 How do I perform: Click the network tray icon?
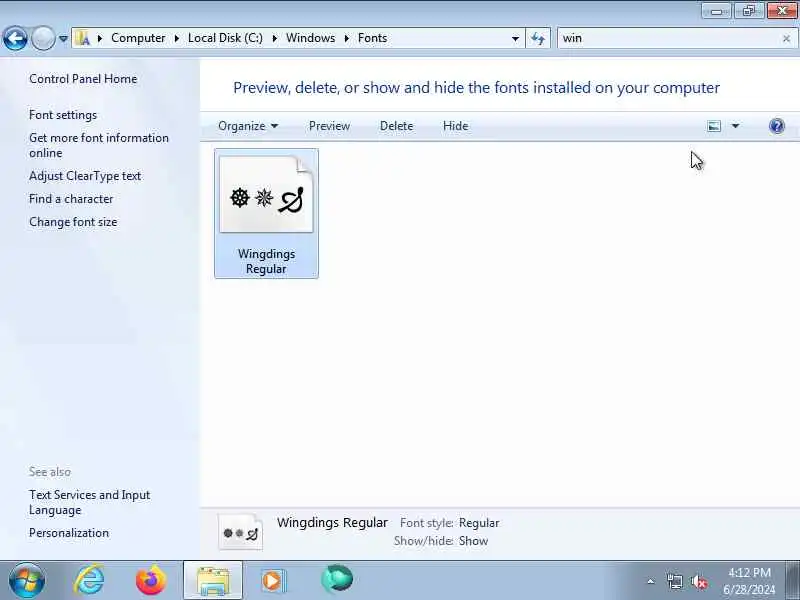[674, 581]
